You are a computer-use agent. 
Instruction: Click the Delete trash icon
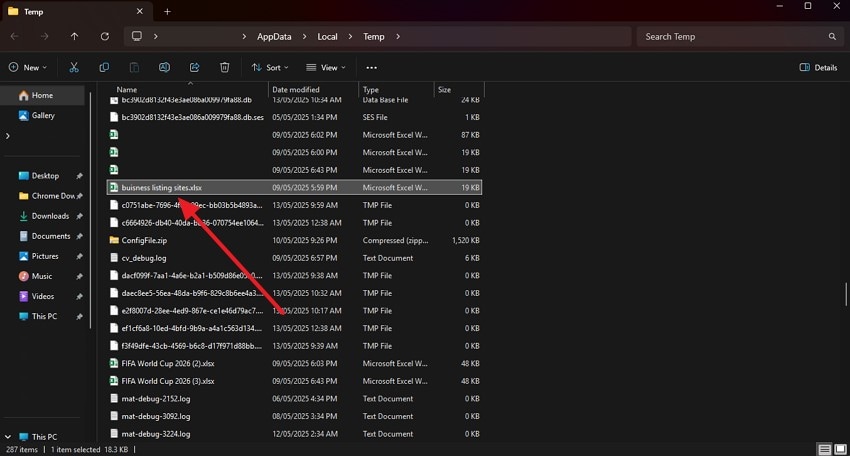point(224,67)
